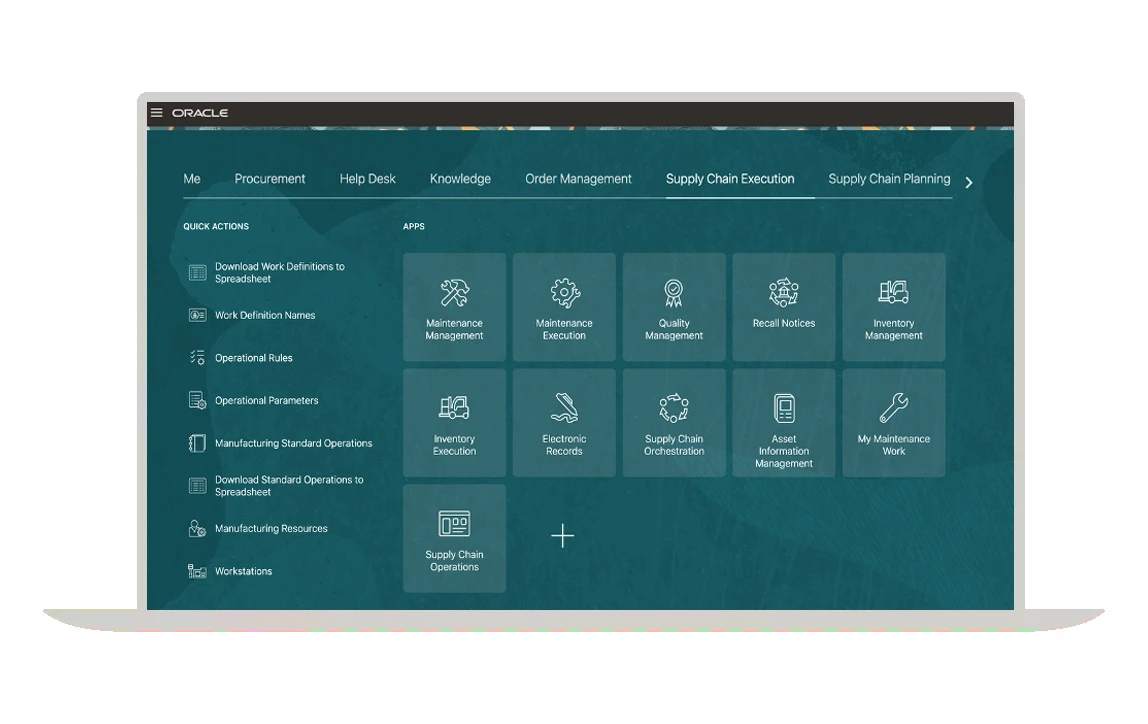Open the Recall Notices app
Image resolution: width=1148 pixels, height=724 pixels.
point(784,307)
